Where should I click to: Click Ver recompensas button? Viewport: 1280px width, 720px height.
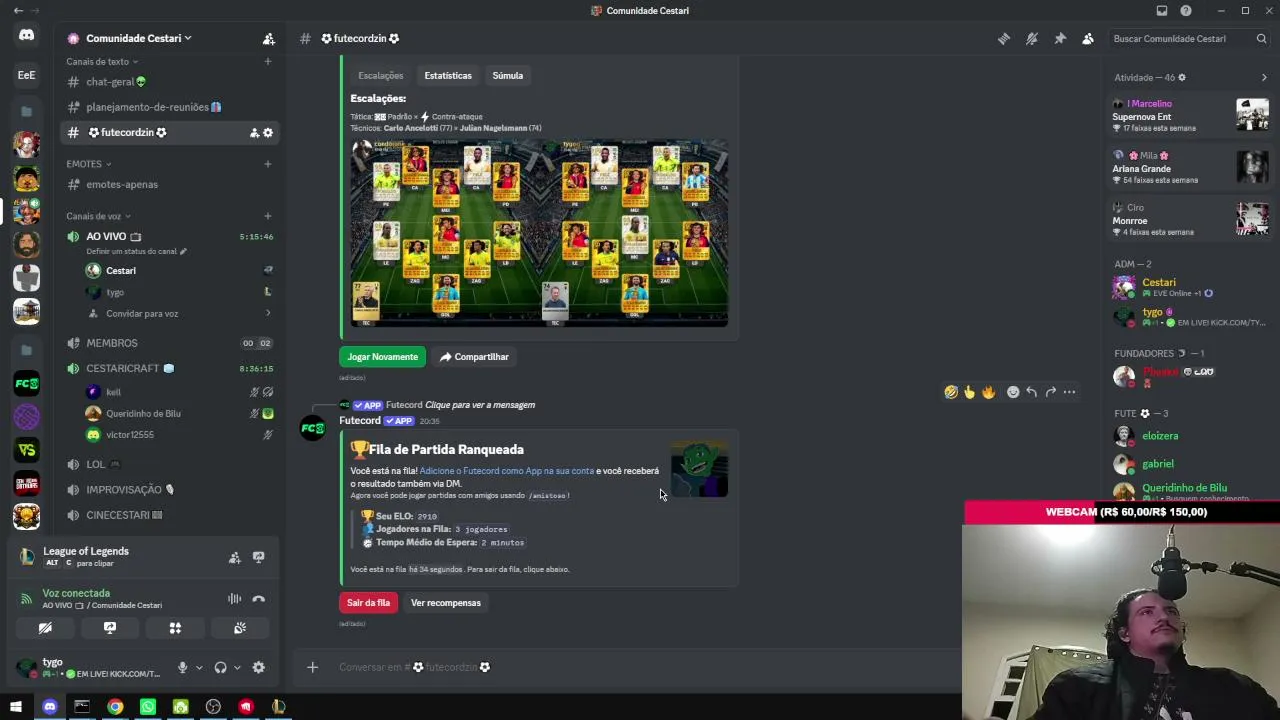[446, 603]
